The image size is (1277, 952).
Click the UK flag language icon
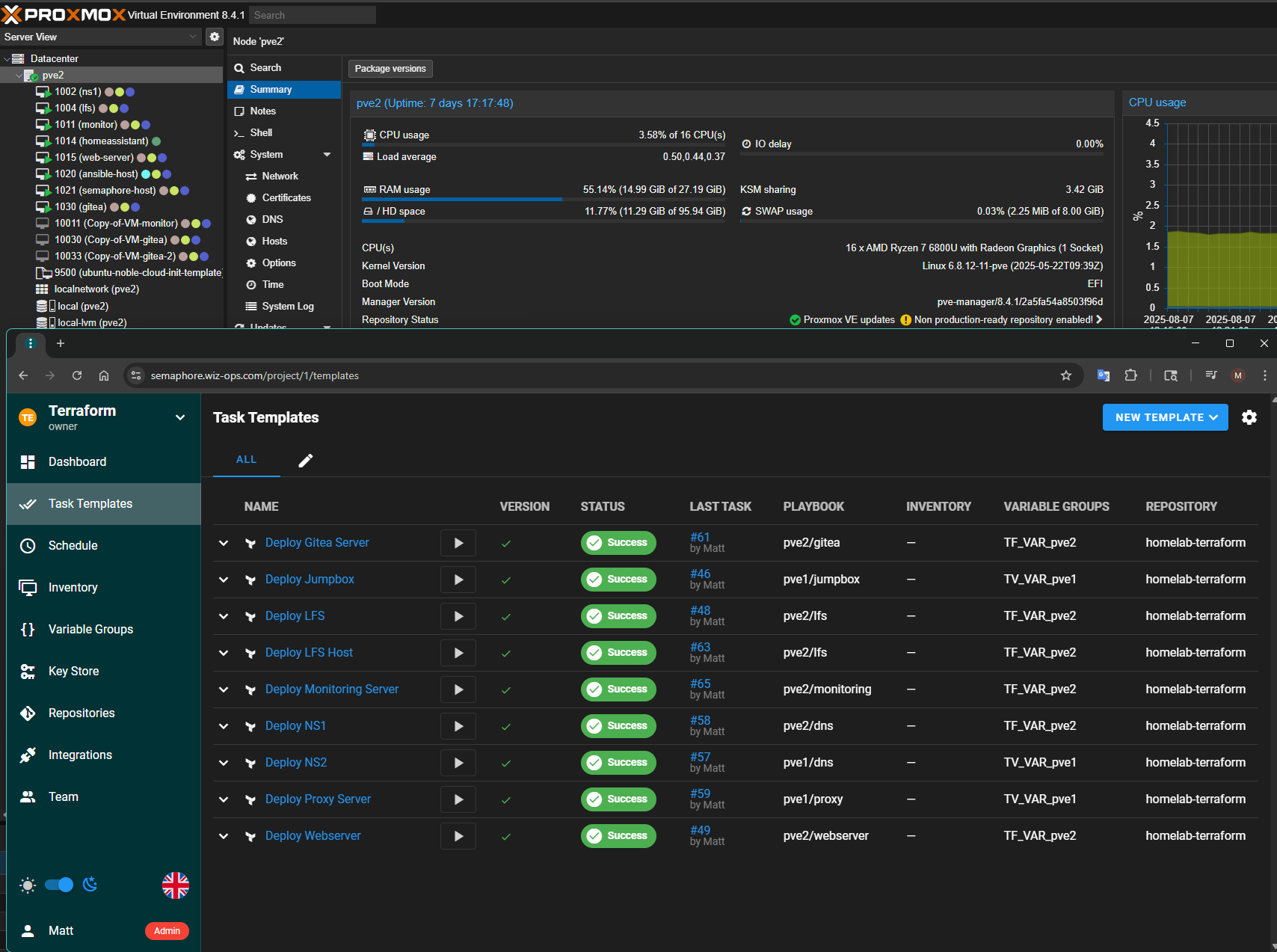[x=175, y=885]
